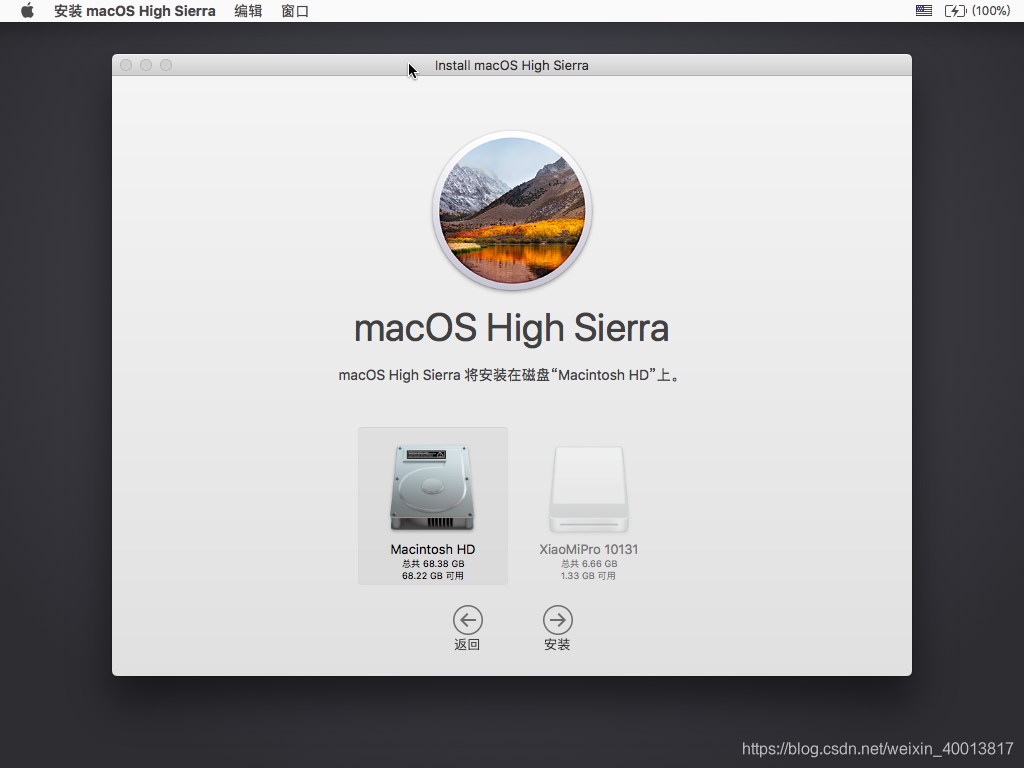Click the XiaoMiPro 10131 disk name
The width and height of the screenshot is (1024, 768).
(588, 549)
